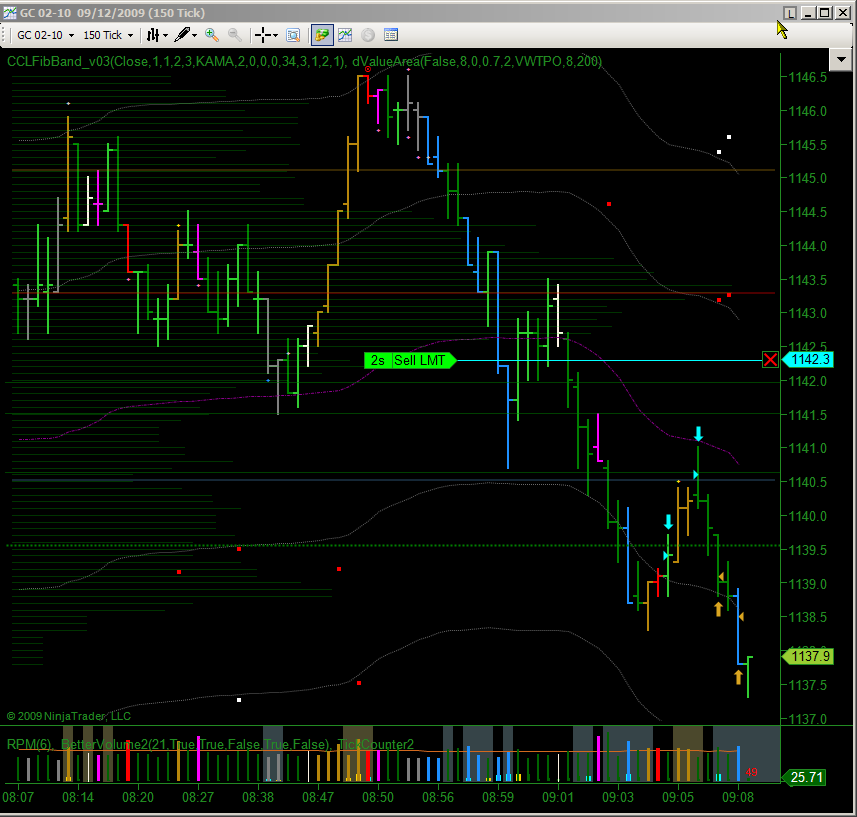
Task: Click the 1137.5 price axis label
Action: [x=808, y=685]
